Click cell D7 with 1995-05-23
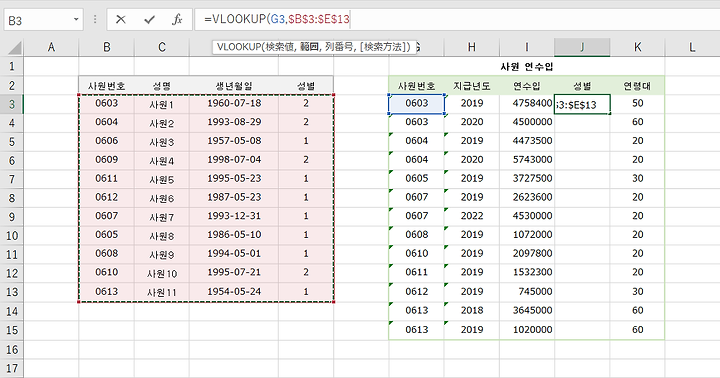720x378 pixels. point(234,179)
